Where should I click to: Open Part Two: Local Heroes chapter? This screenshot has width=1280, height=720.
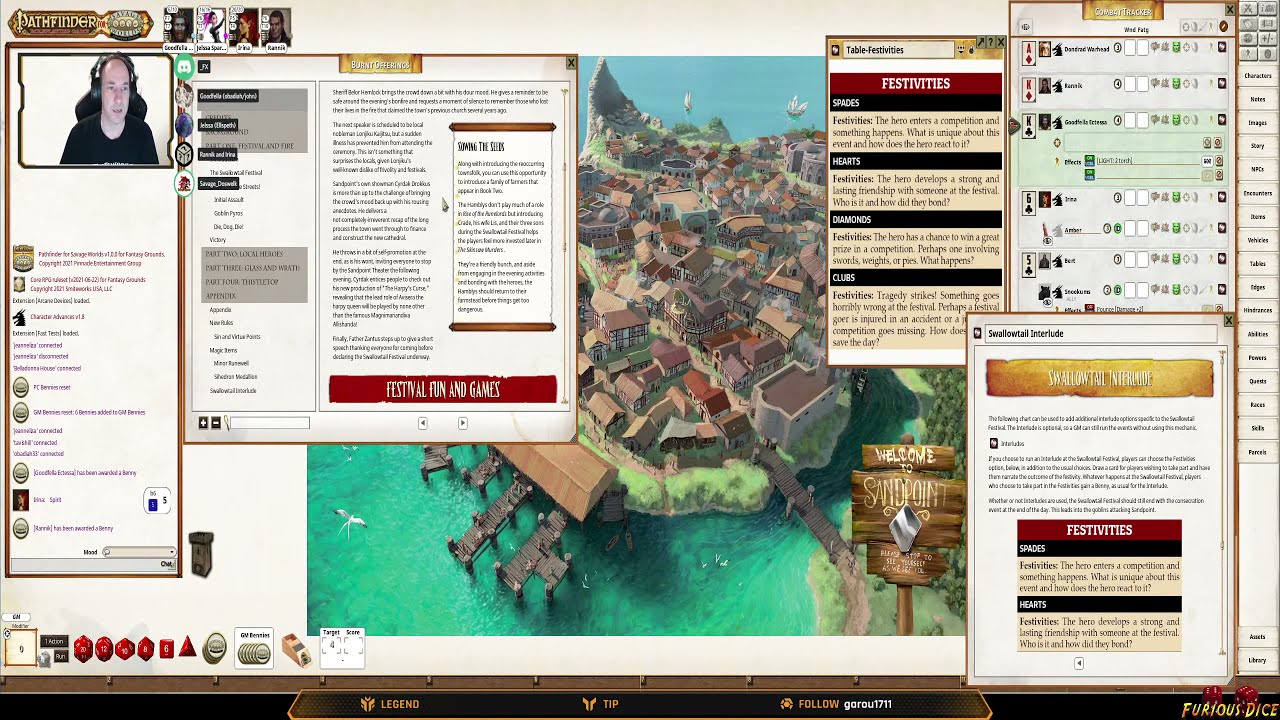click(x=244, y=254)
